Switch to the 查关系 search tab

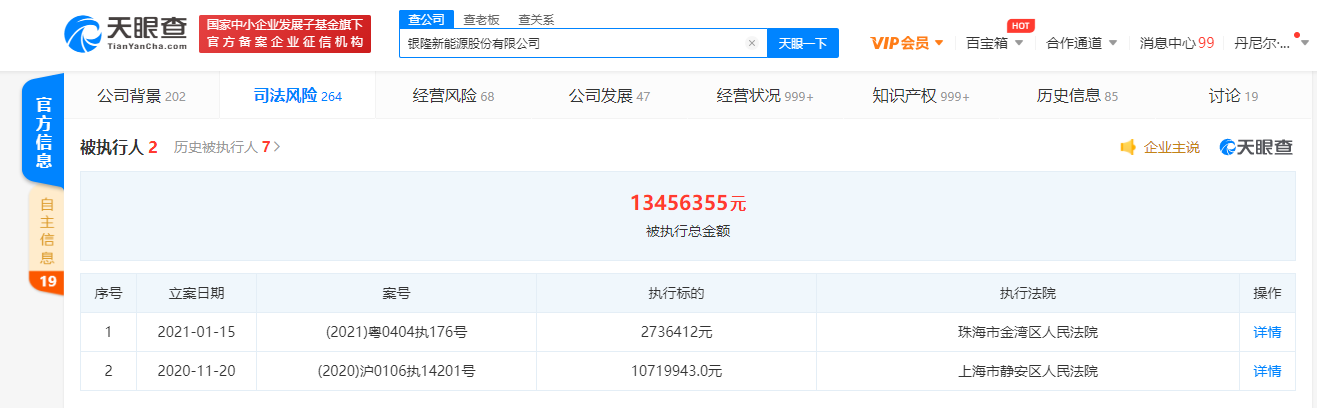[x=536, y=20]
